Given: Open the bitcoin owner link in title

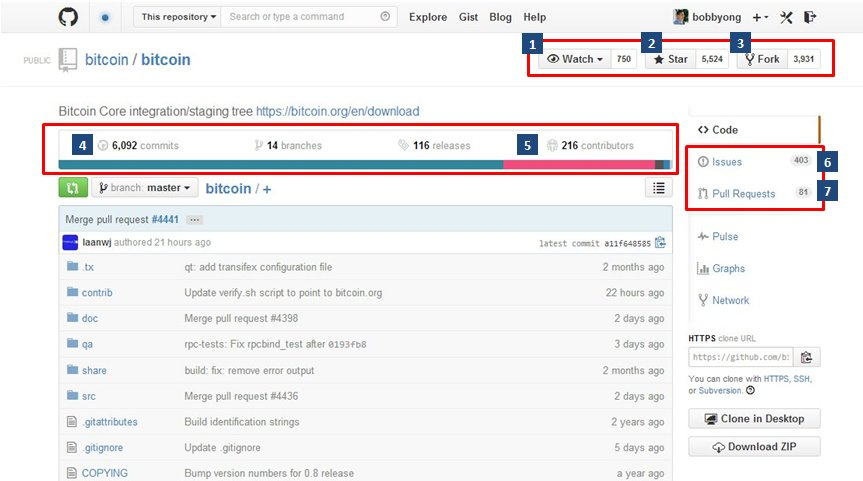Looking at the screenshot, I should point(106,59).
